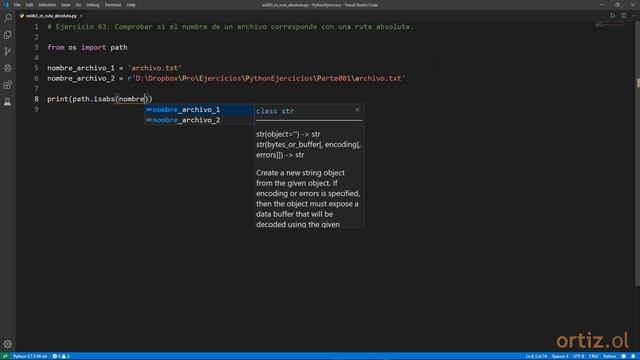Open the Source Control view icon

pos(8,51)
